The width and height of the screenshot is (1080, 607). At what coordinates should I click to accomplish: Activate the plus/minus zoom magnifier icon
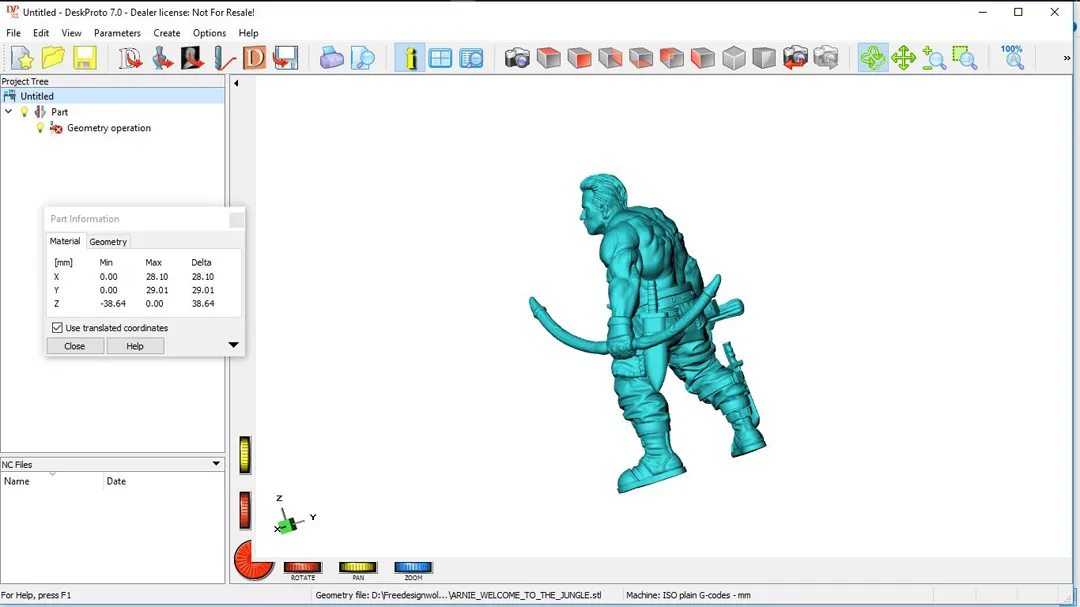click(934, 58)
